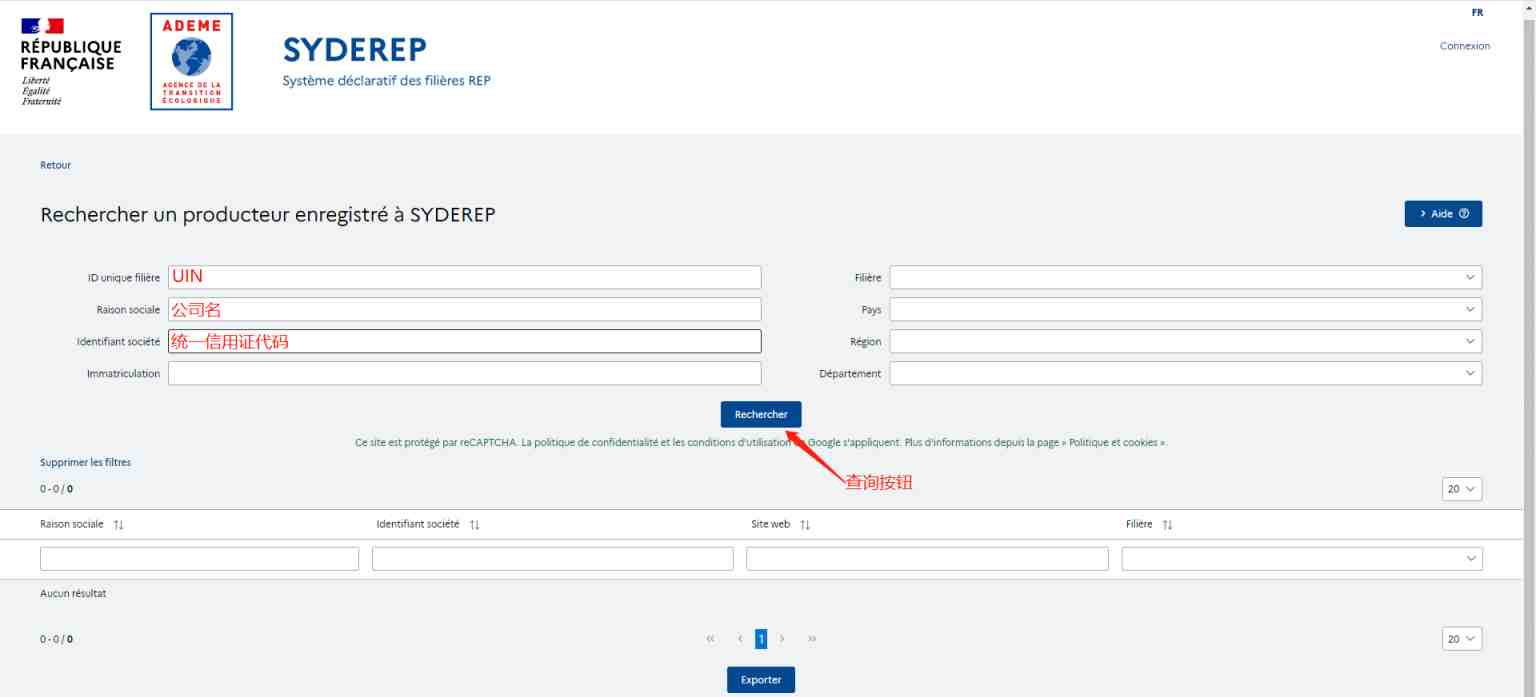Click the Site web column filter box
The width and height of the screenshot is (1536, 697).
point(927,559)
